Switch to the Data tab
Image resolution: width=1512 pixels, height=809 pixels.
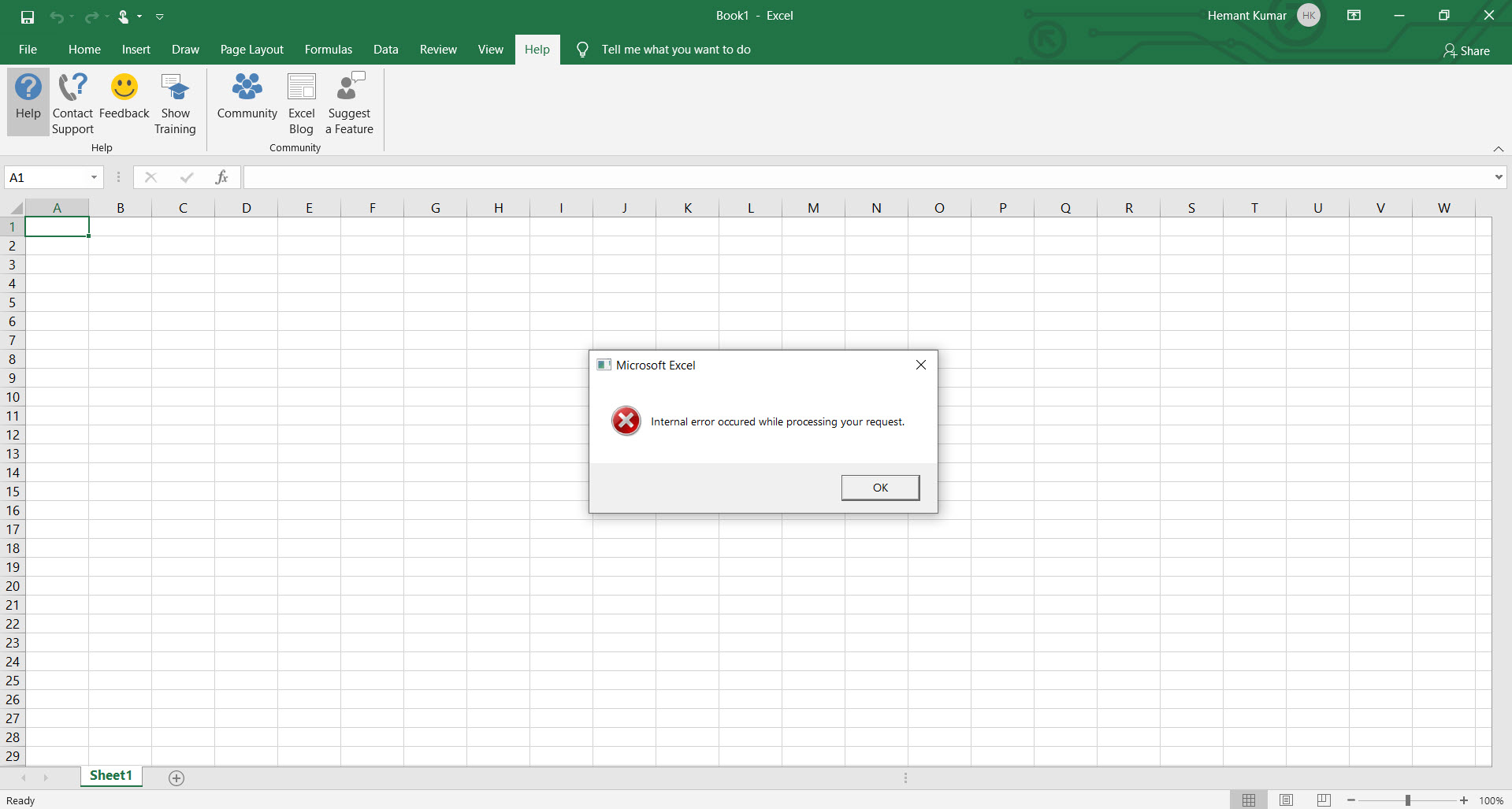tap(385, 50)
